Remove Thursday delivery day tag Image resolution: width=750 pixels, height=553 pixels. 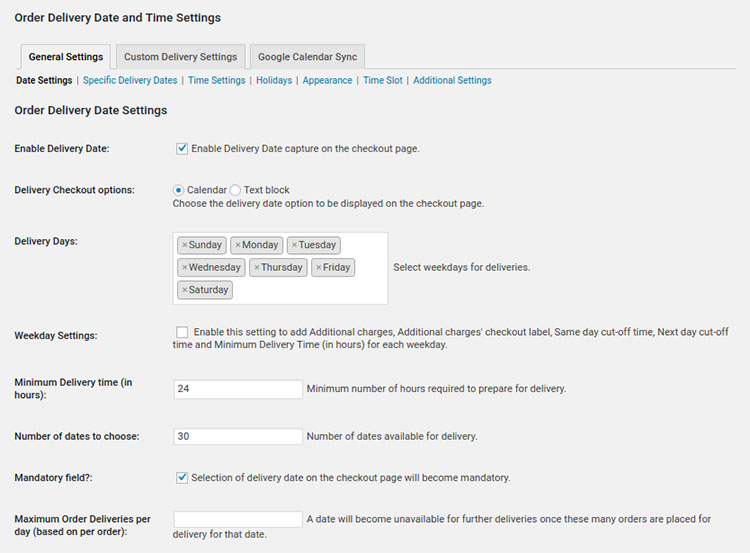257,268
